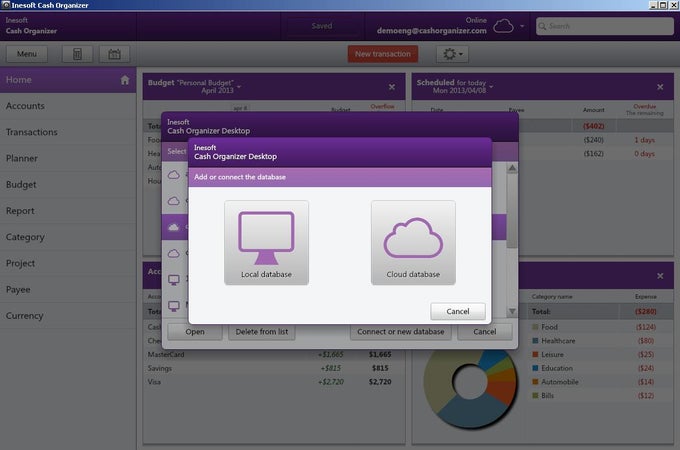Expand the Budget panel period dropdown arrow
This screenshot has width=680, height=450.
pos(239,86)
